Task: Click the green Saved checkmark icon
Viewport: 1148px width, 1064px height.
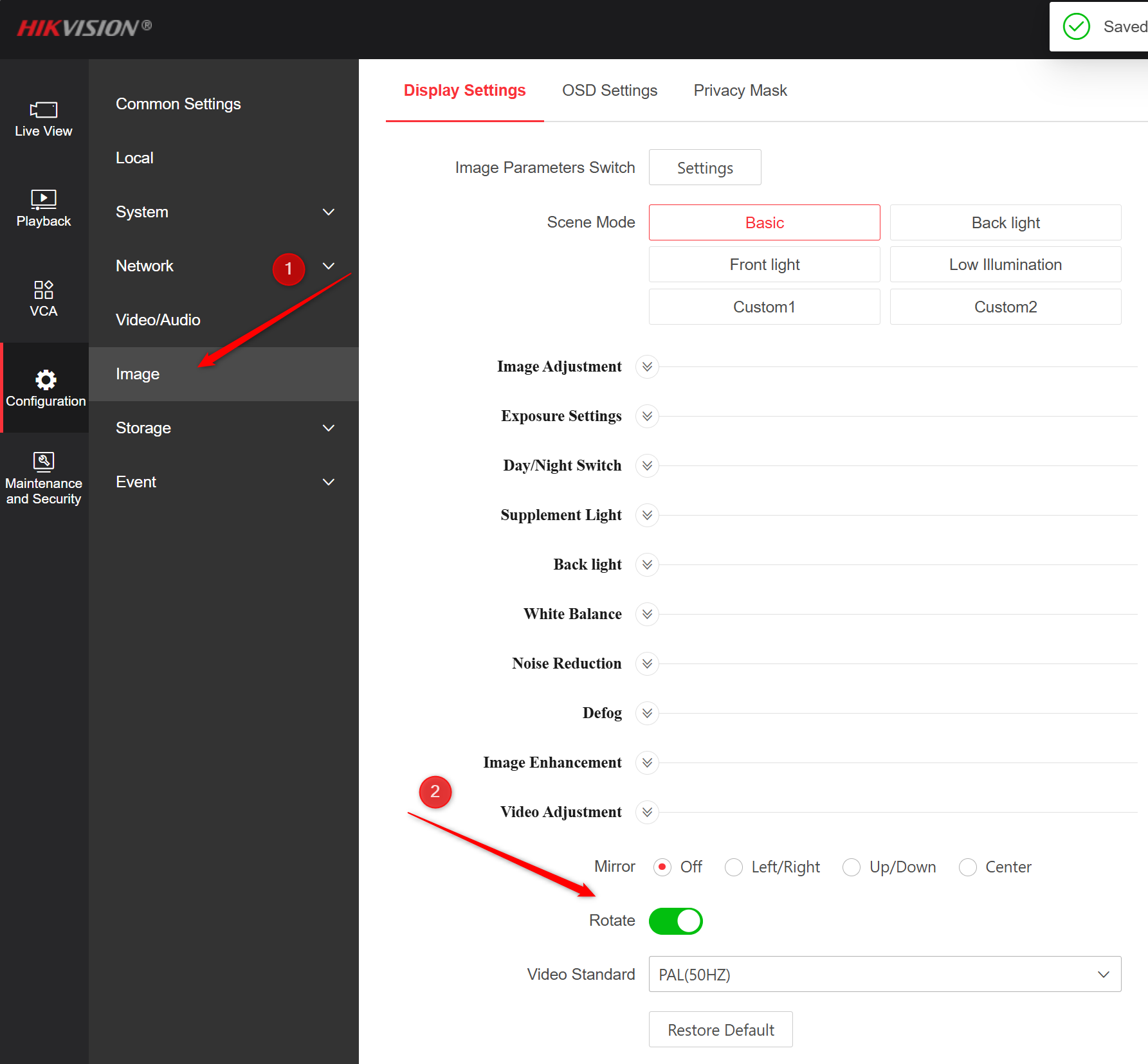Action: click(x=1076, y=27)
